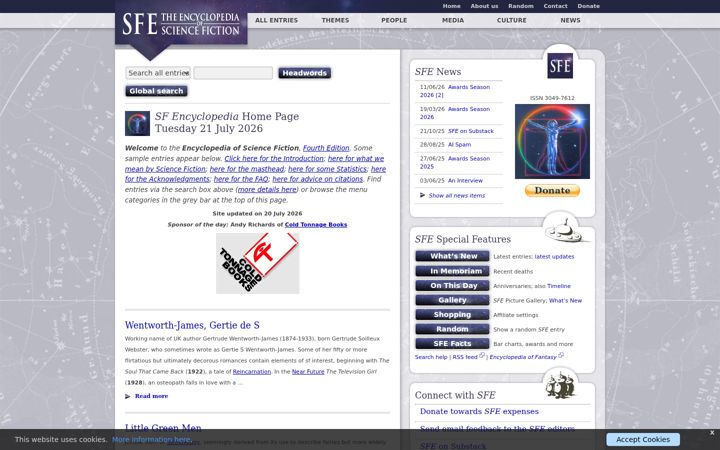
Task: Open More information here cookie link
Action: click(x=151, y=439)
